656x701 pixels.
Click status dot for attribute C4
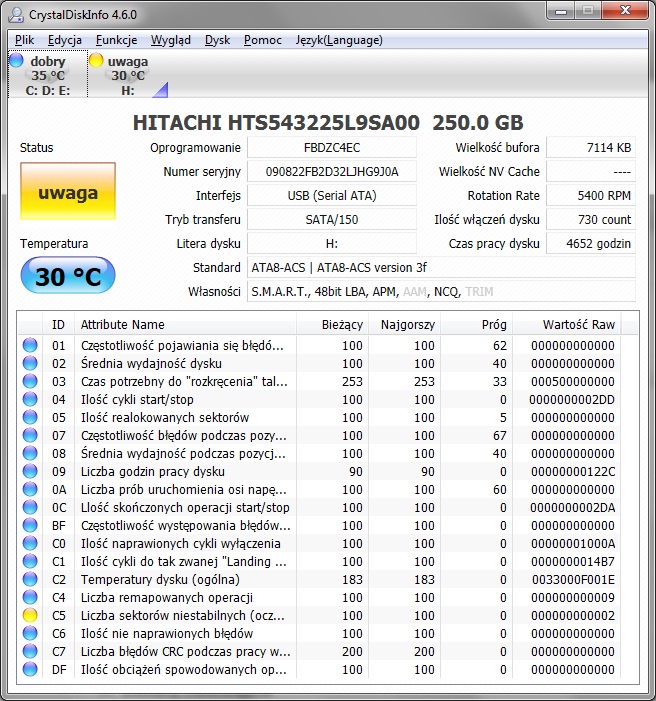pyautogui.click(x=30, y=597)
